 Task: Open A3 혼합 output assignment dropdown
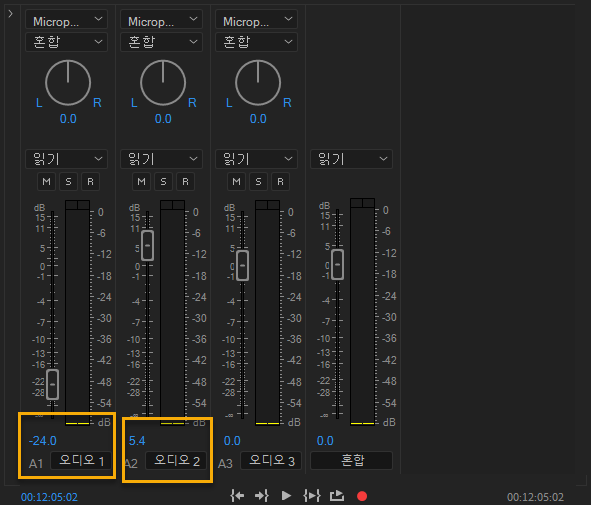pos(256,42)
